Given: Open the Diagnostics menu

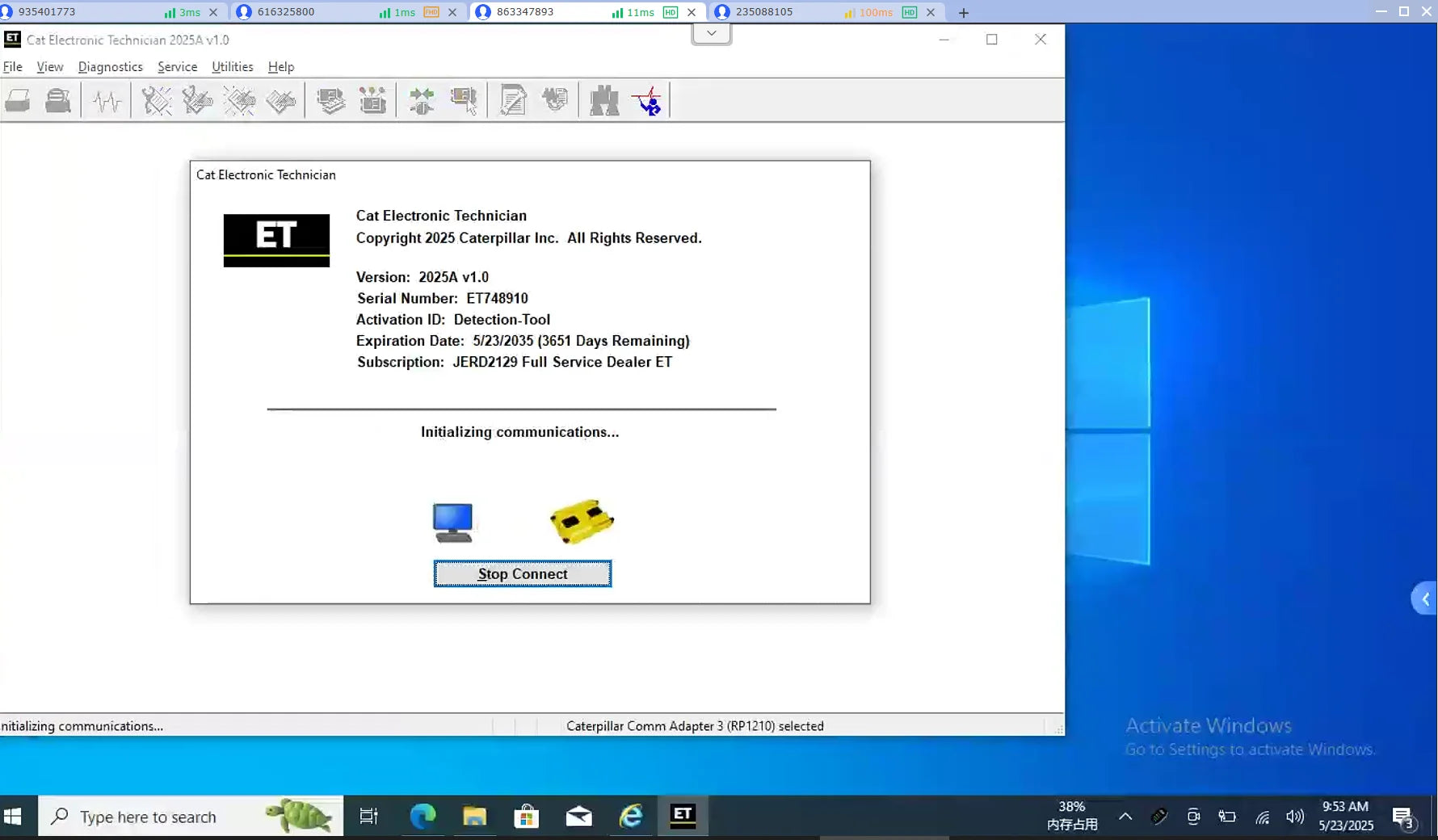Looking at the screenshot, I should click(x=110, y=67).
